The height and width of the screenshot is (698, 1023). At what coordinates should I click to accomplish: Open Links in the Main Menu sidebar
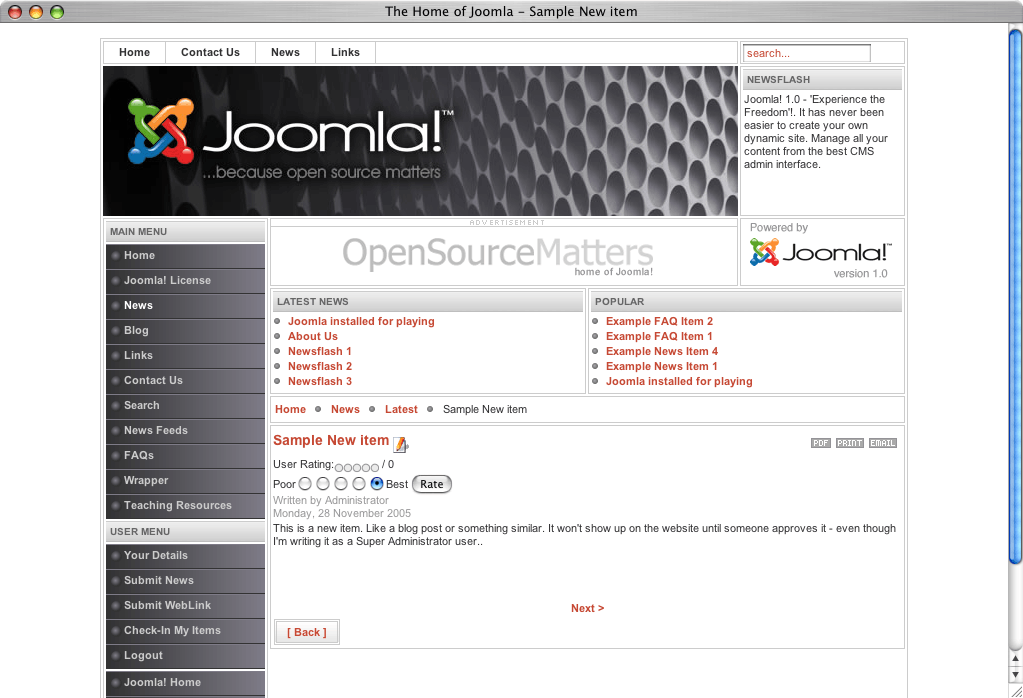pos(185,356)
